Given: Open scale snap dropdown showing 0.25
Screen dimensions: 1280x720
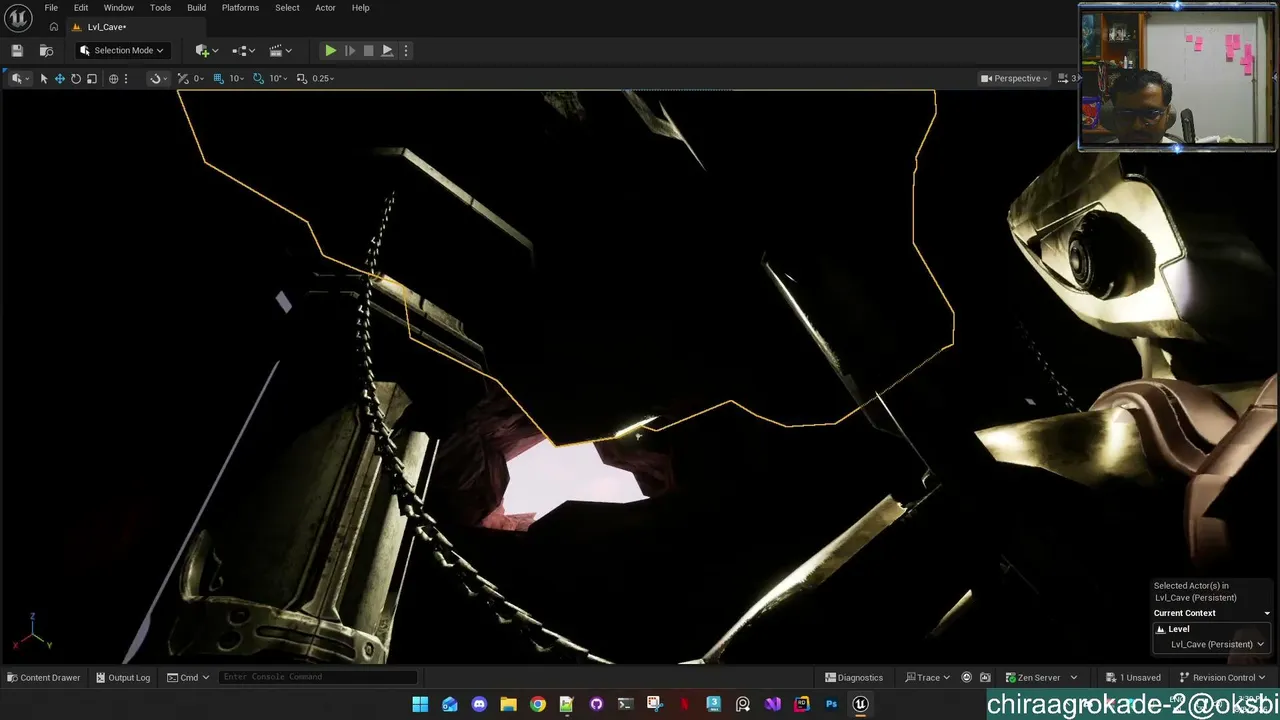Looking at the screenshot, I should [323, 78].
